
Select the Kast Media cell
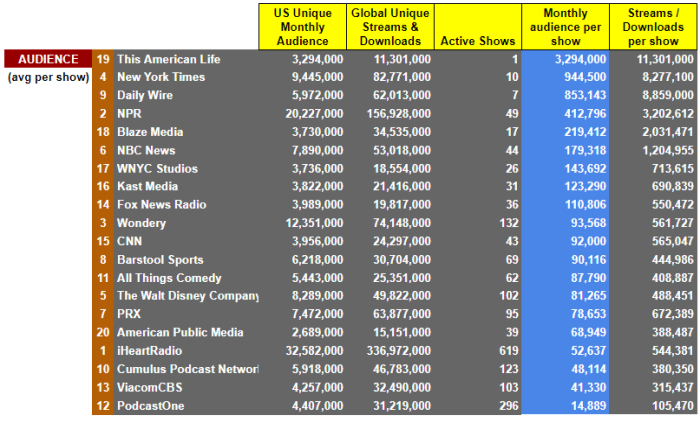[x=147, y=186]
